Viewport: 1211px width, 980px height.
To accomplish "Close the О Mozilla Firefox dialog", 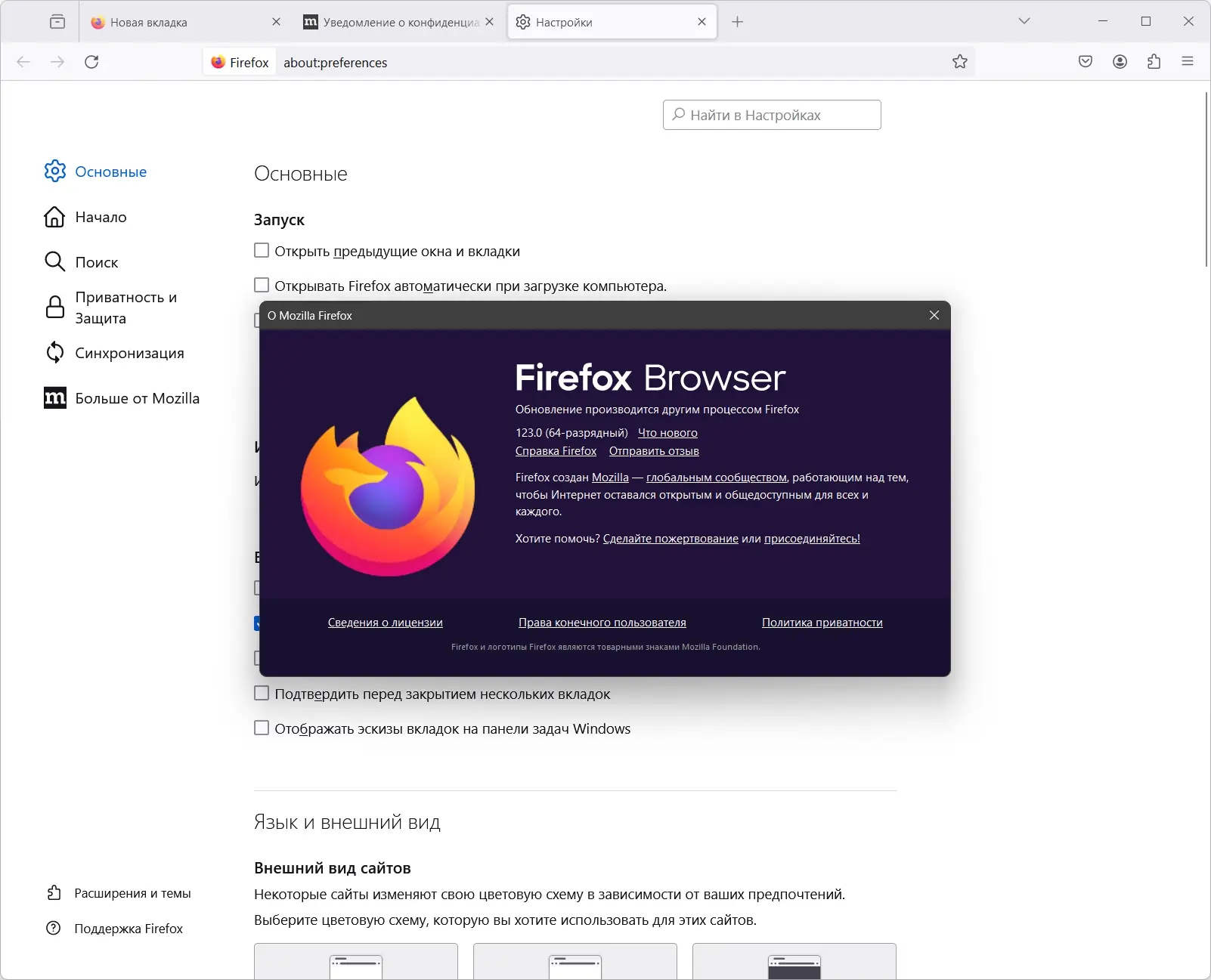I will click(934, 315).
